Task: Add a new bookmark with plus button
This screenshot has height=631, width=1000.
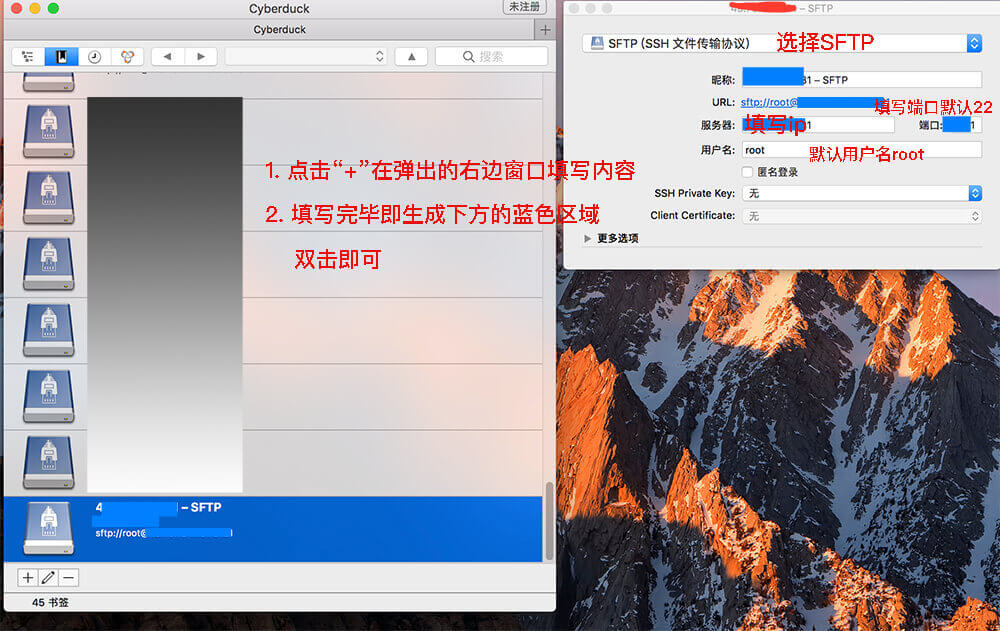Action: (28, 577)
